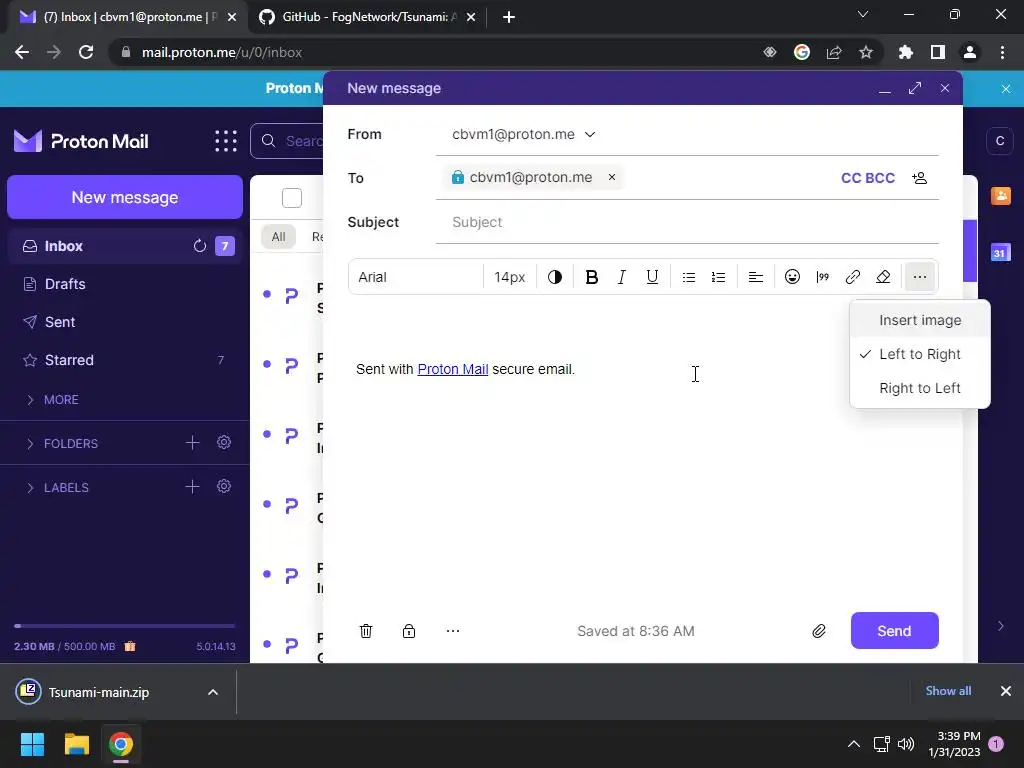Open Chrome tab search chevron

[x=863, y=14]
